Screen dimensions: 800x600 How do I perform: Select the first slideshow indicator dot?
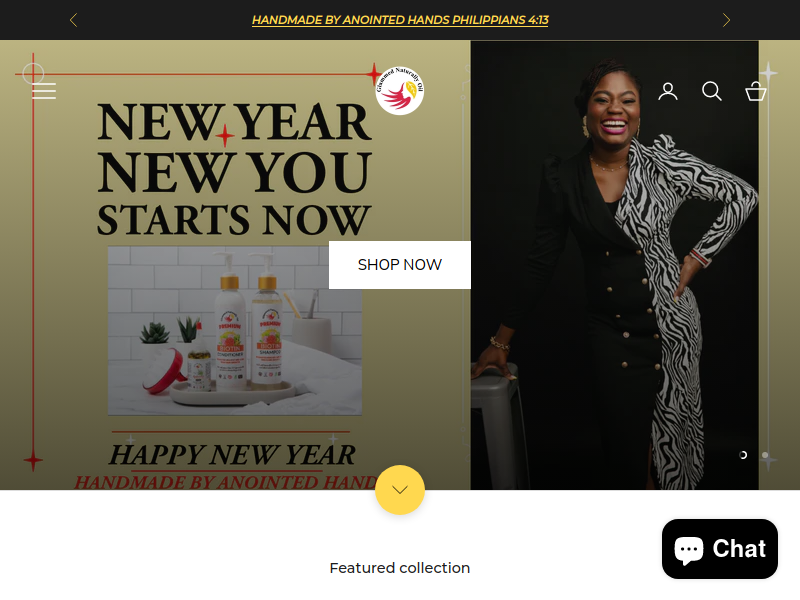pos(743,455)
